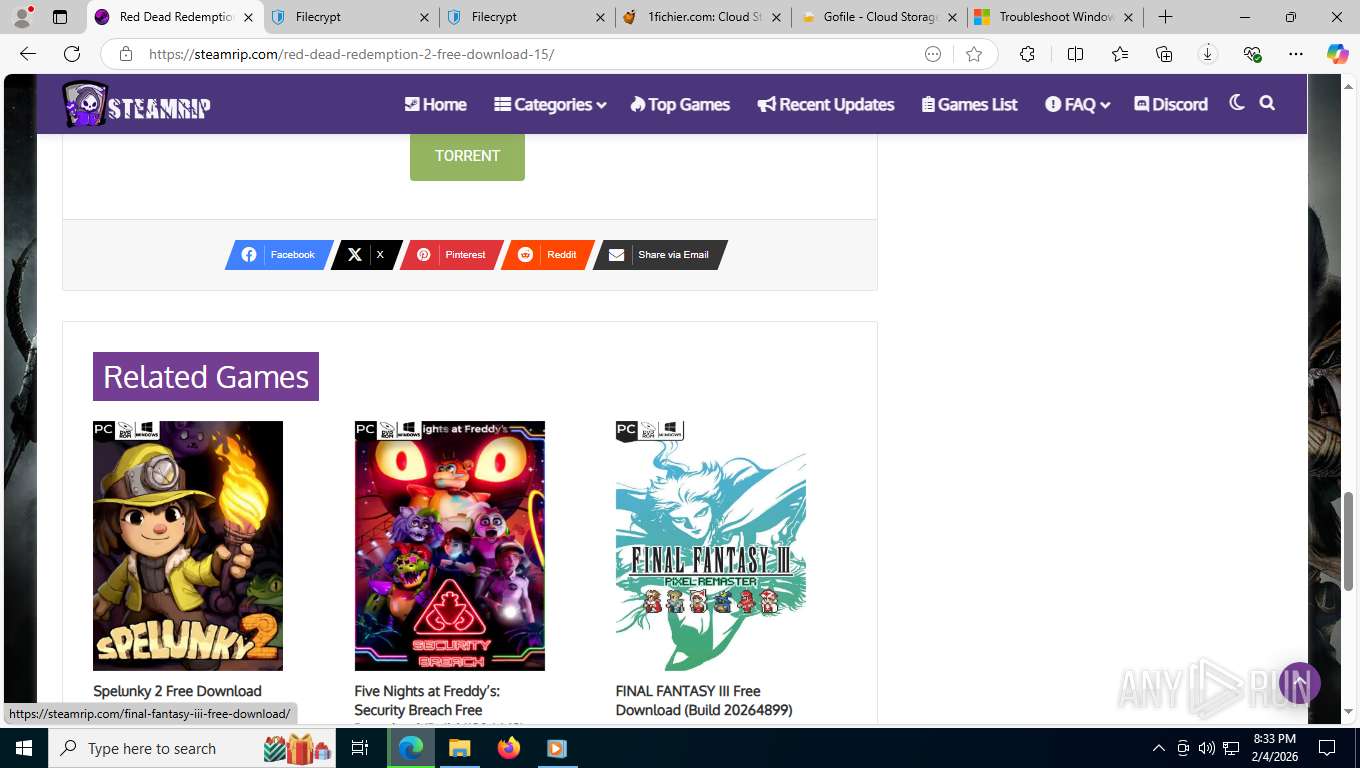The width and height of the screenshot is (1360, 768).
Task: Open the page reader icon in address bar
Action: pos(933,54)
